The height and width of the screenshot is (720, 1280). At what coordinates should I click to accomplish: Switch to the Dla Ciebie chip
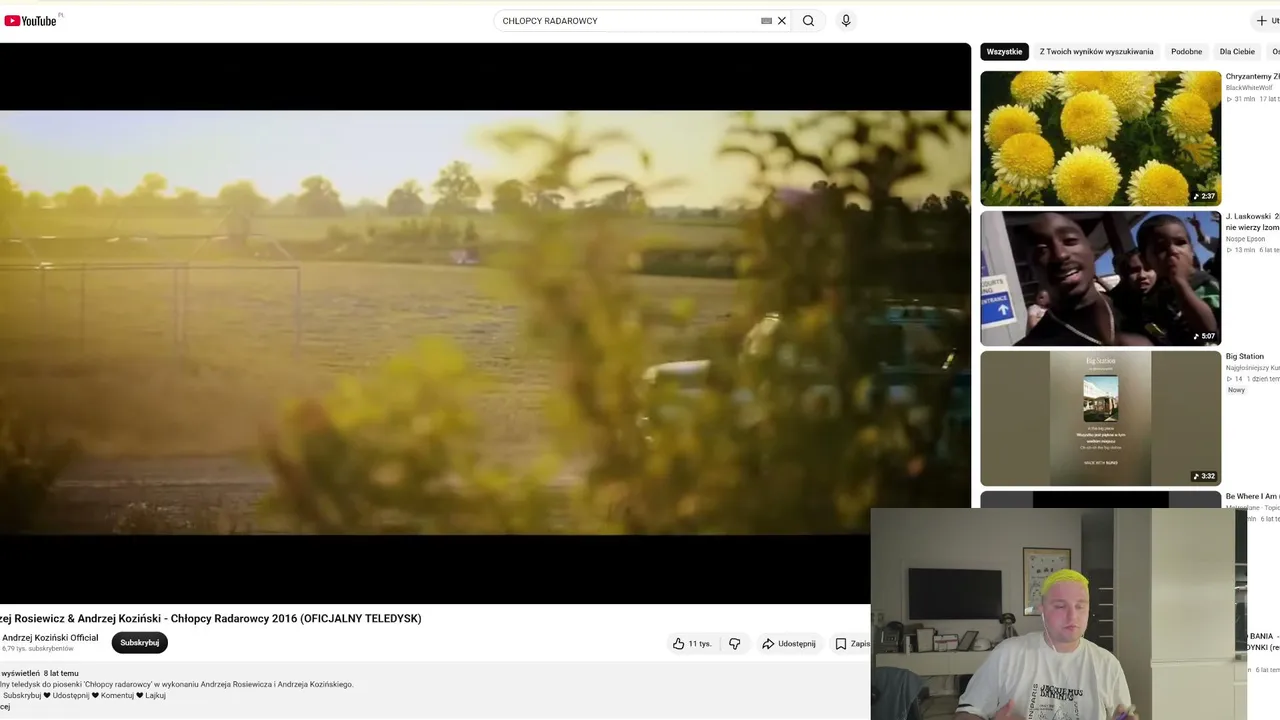click(x=1237, y=52)
